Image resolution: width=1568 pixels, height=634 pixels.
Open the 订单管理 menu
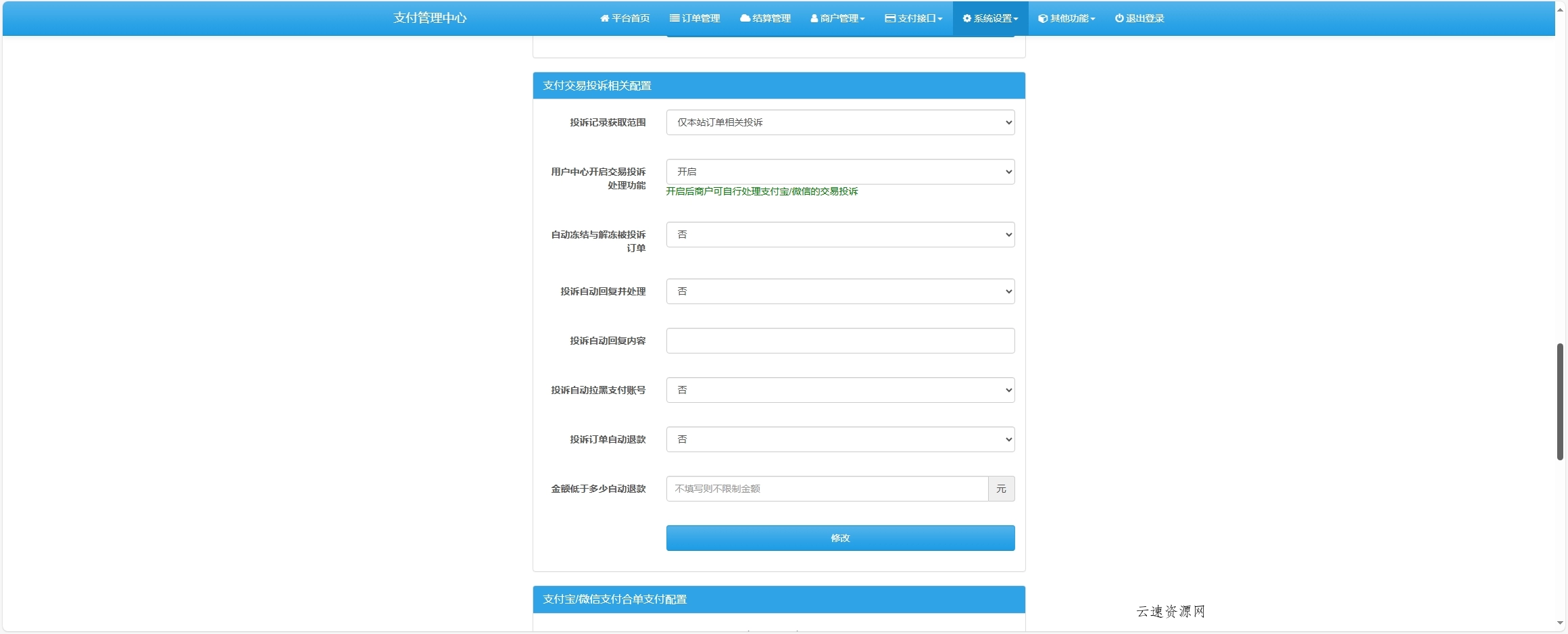pyautogui.click(x=694, y=18)
